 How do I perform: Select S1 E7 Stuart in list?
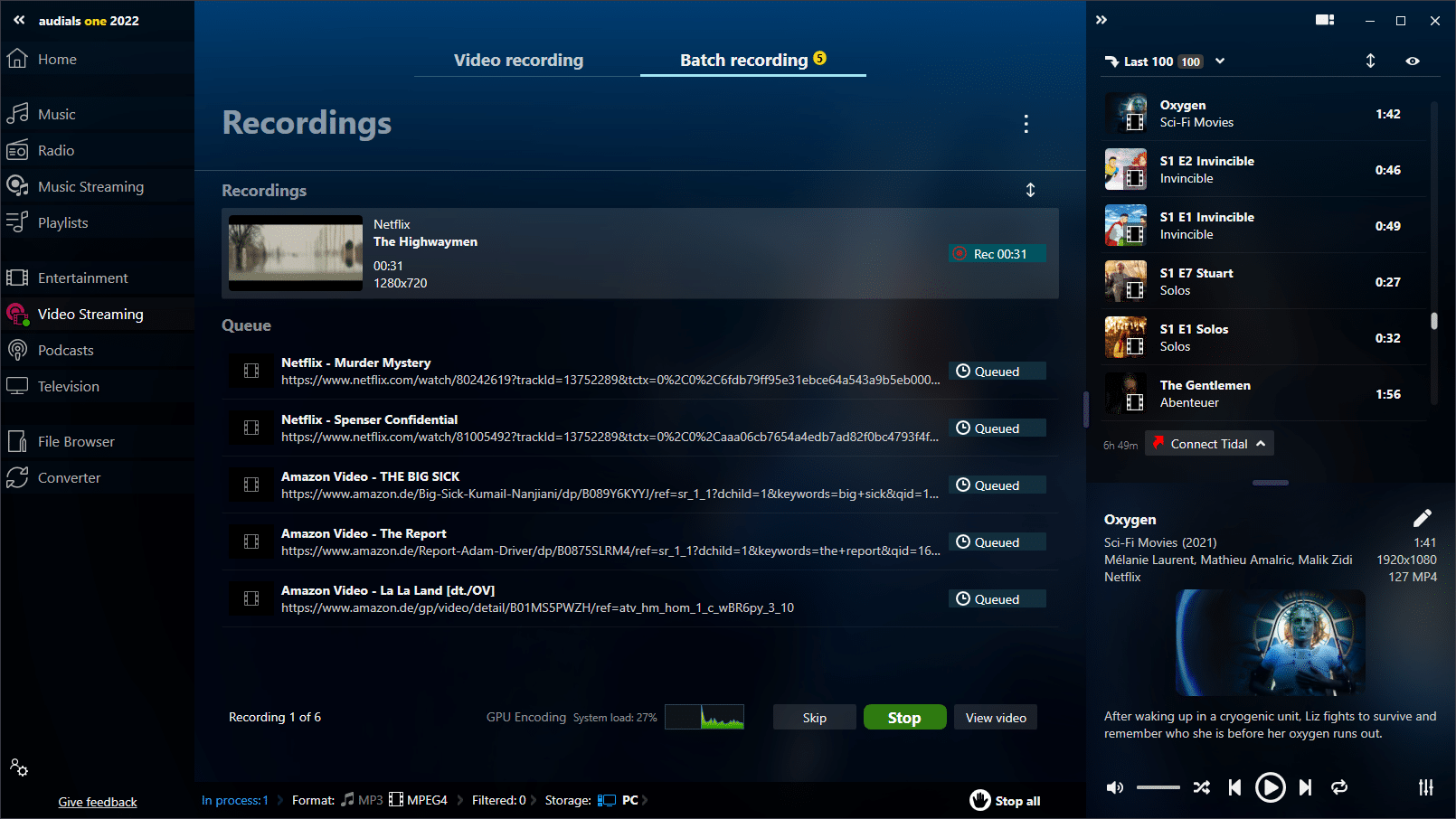point(1264,282)
